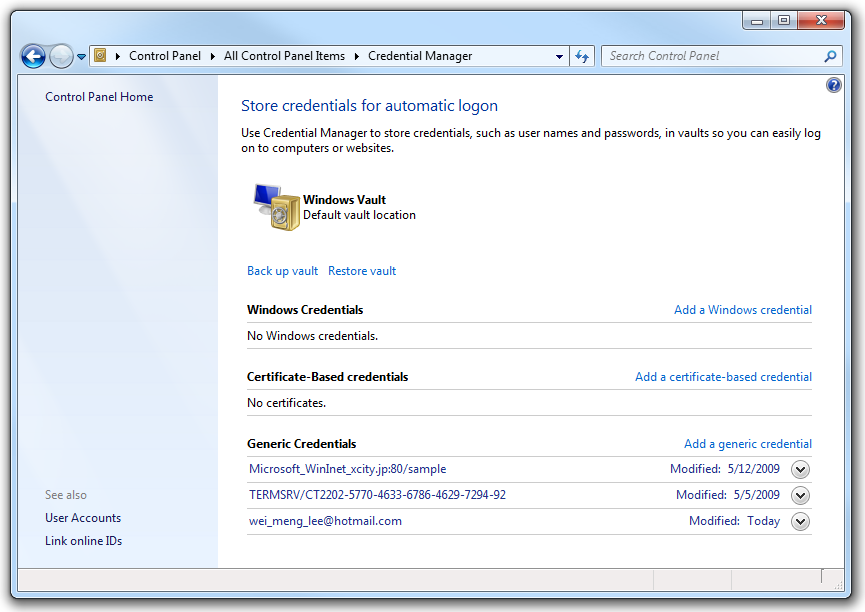
Task: Click the Modified: 5/5/2009 text
Action: pyautogui.click(x=728, y=495)
